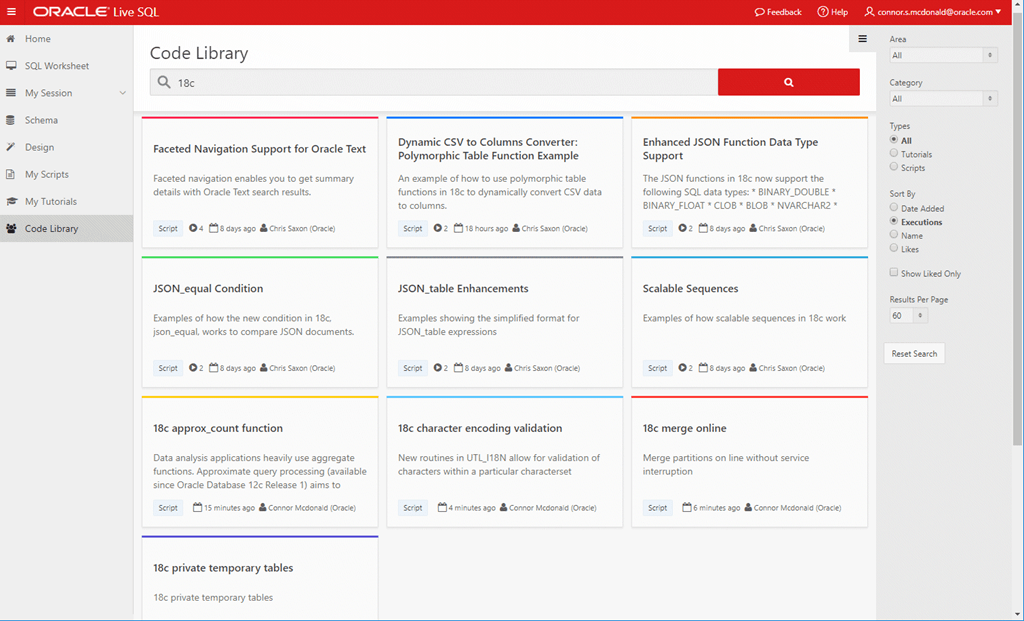This screenshot has height=621, width=1024.
Task: Click the Design pencil icon
Action: 10,147
